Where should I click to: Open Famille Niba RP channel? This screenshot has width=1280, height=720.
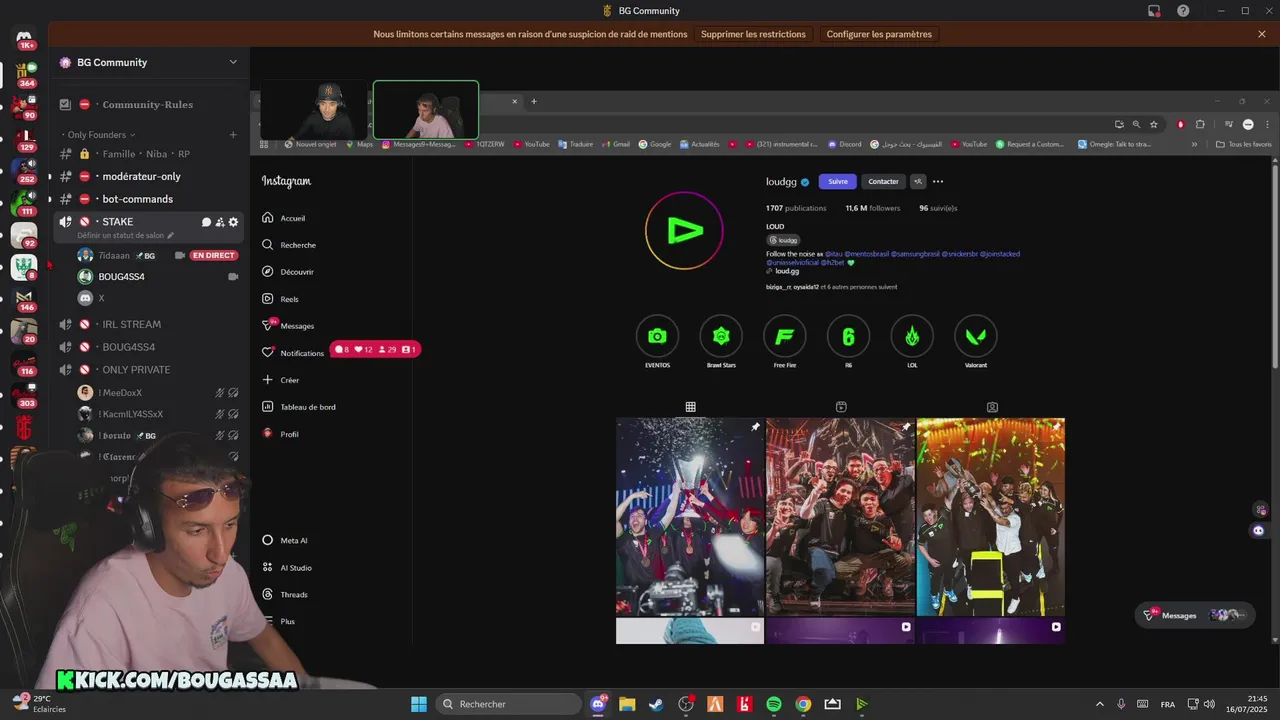[148, 154]
